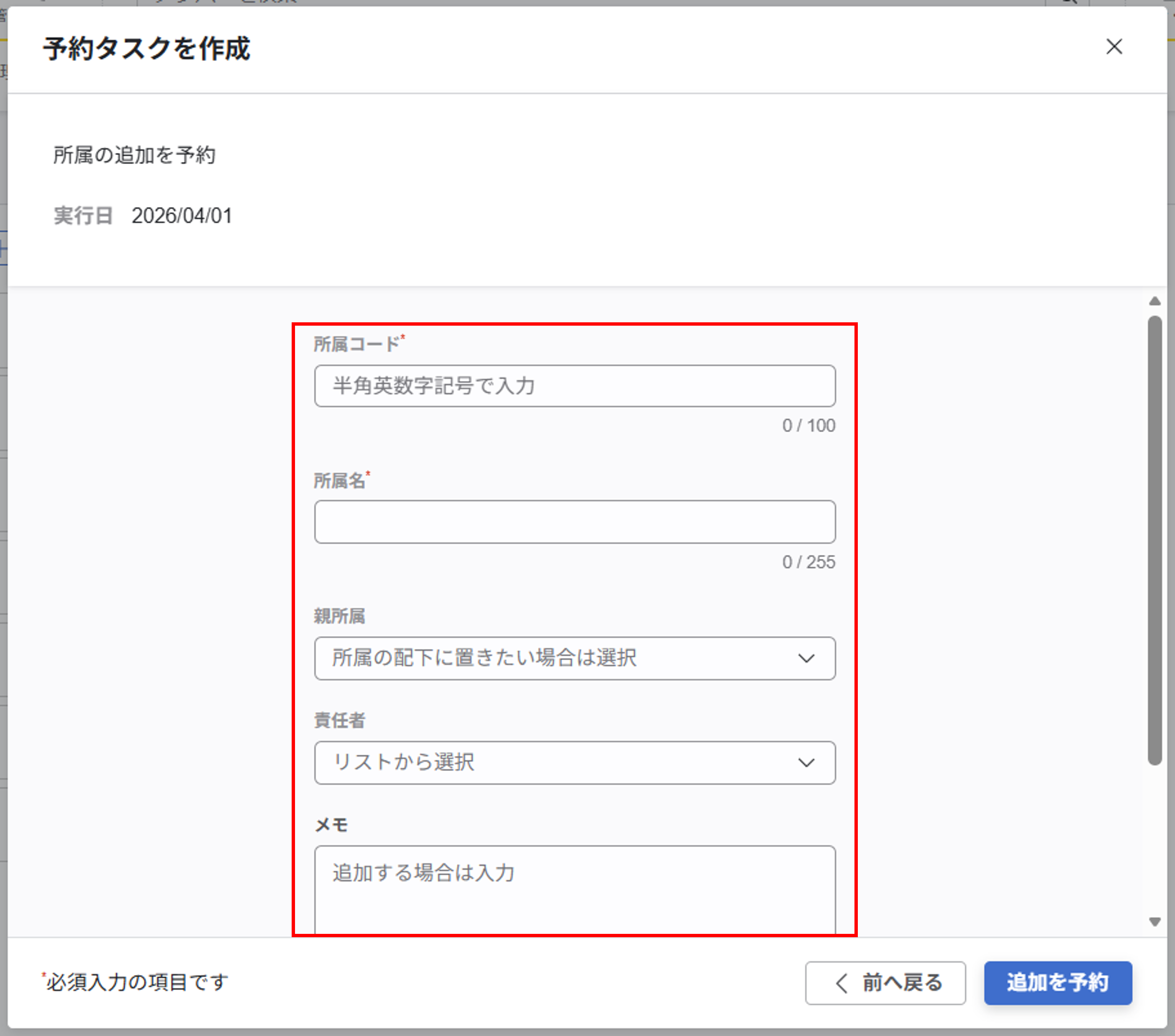The width and height of the screenshot is (1175, 1036).
Task: Click the 所属名 field label
Action: click(x=340, y=481)
